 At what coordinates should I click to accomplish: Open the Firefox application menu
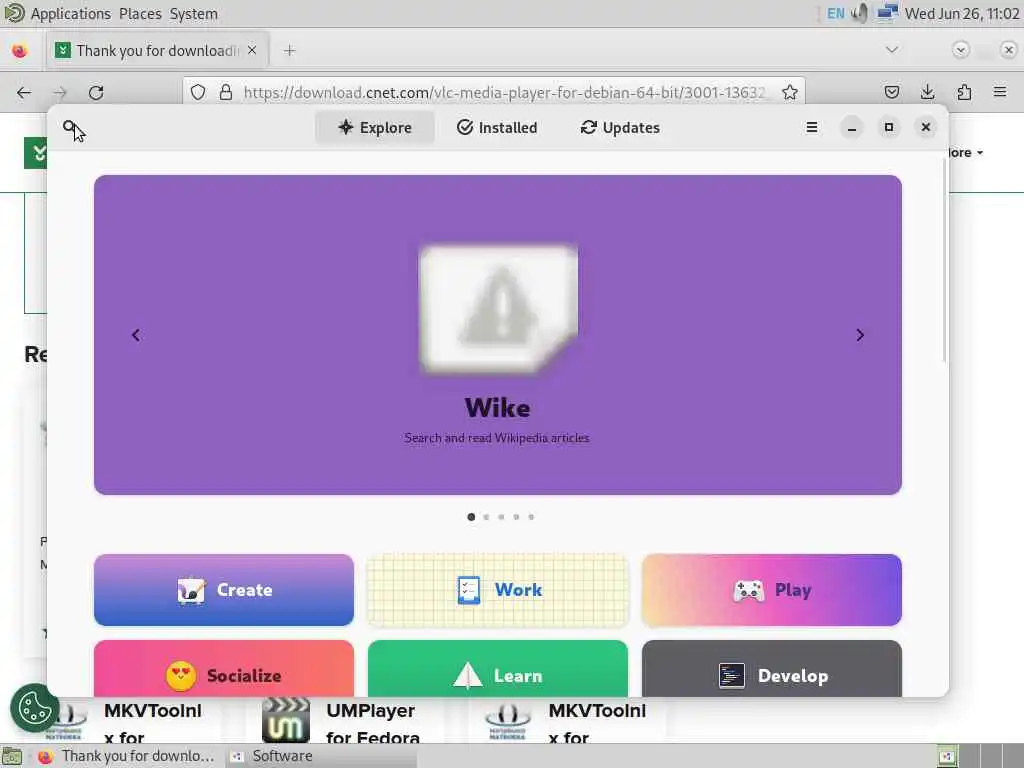[1000, 93]
